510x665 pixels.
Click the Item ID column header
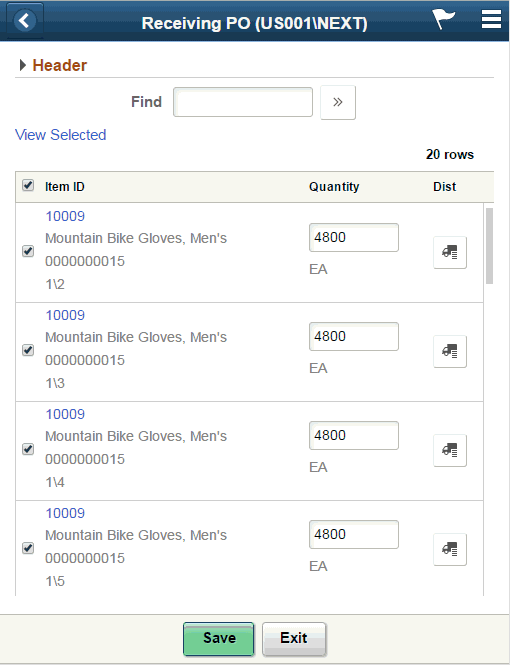[x=65, y=187]
